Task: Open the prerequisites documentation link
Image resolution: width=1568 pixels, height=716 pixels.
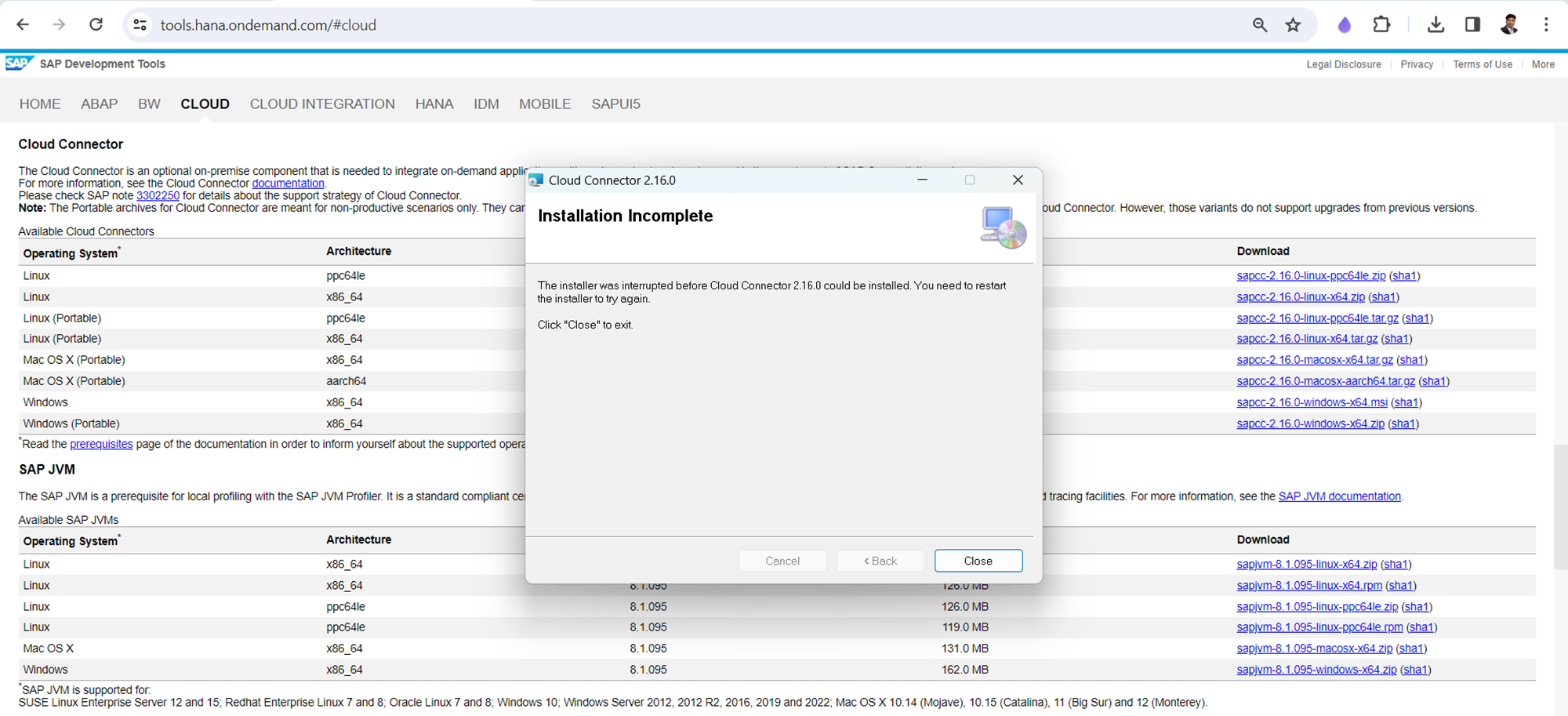Action: pyautogui.click(x=101, y=444)
